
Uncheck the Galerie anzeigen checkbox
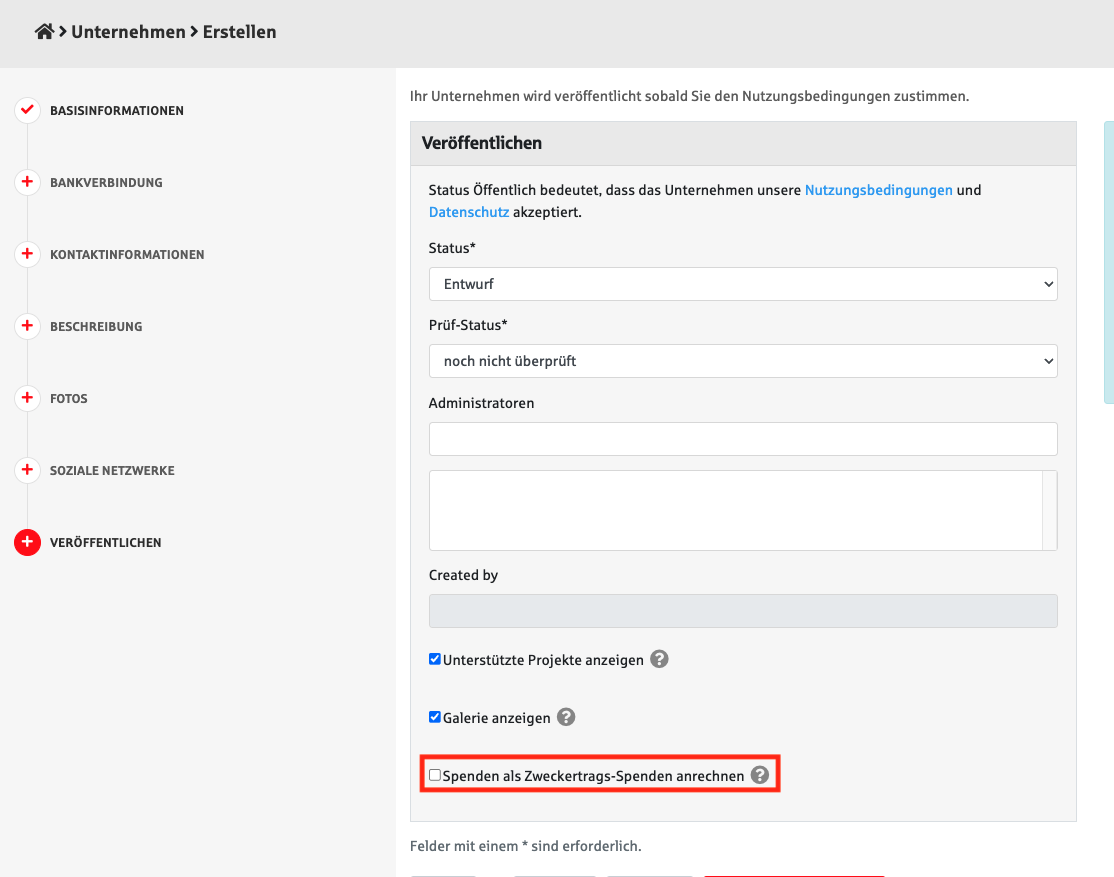click(x=435, y=717)
